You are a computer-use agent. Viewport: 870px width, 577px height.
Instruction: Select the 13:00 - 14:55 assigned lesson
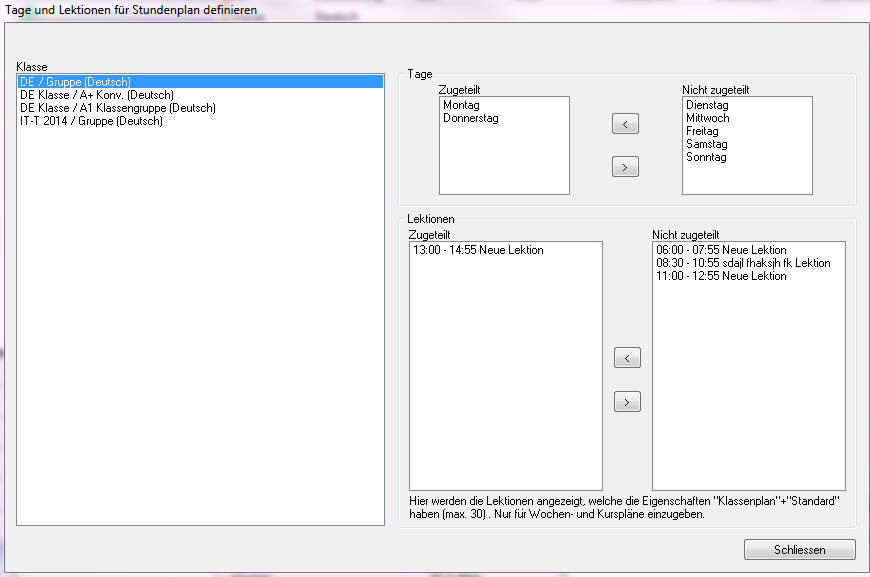(478, 250)
